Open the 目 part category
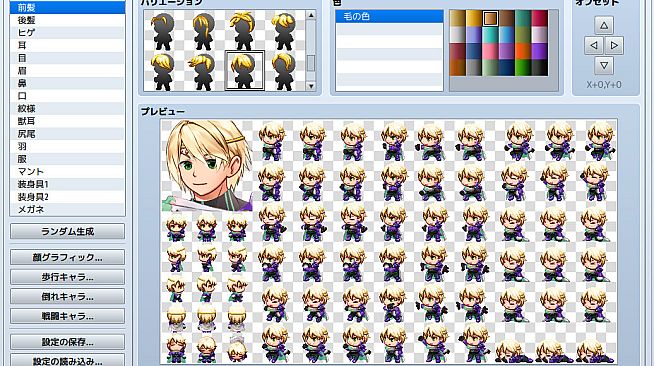 point(67,58)
